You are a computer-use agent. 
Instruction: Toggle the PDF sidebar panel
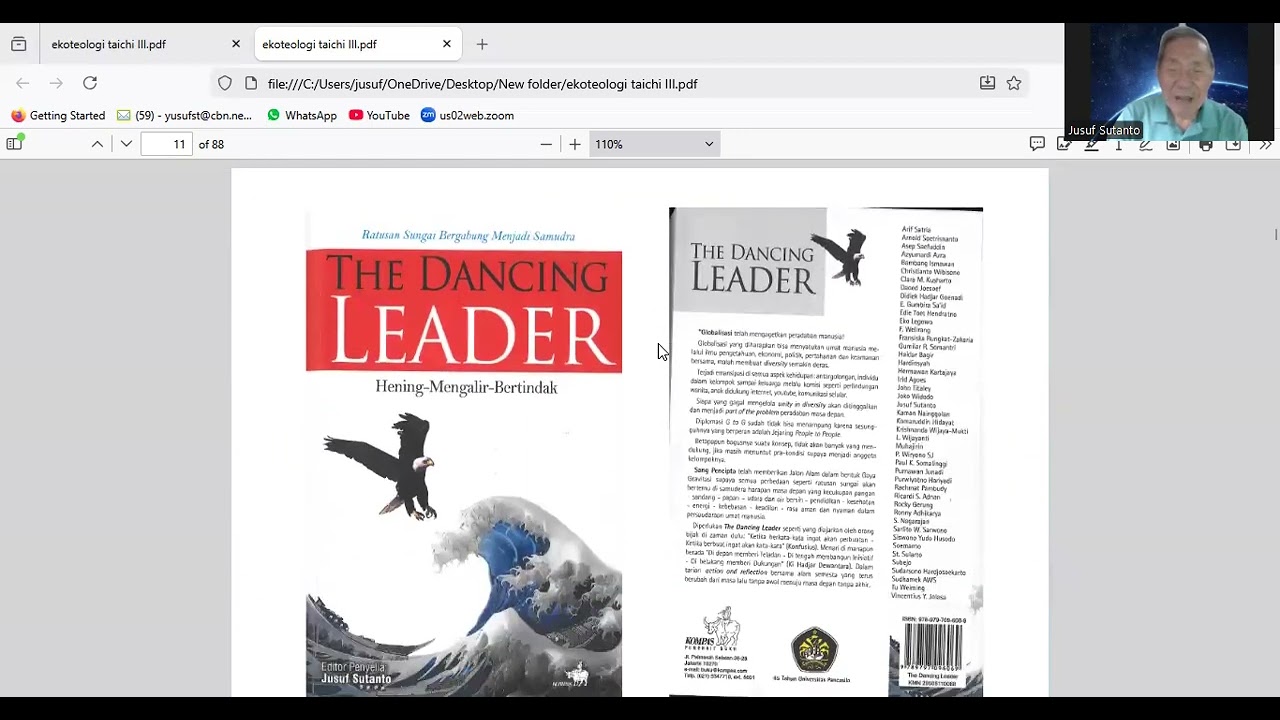[14, 144]
